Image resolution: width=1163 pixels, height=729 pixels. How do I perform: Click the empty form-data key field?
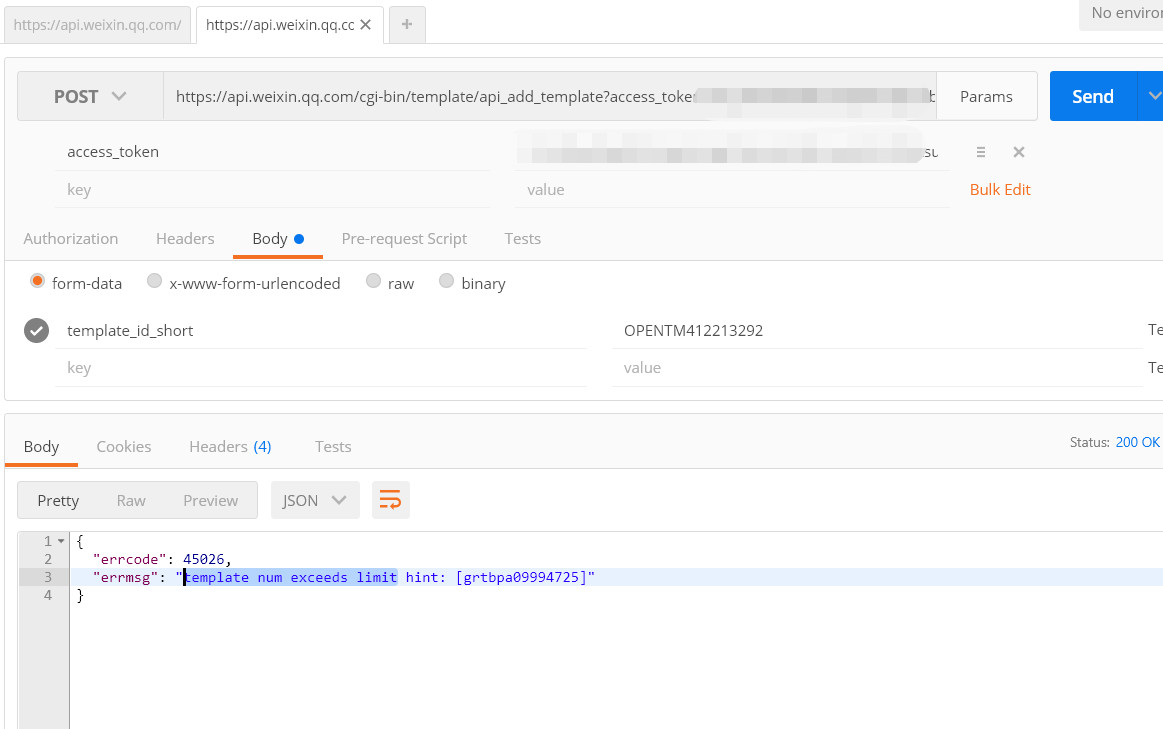pyautogui.click(x=320, y=368)
